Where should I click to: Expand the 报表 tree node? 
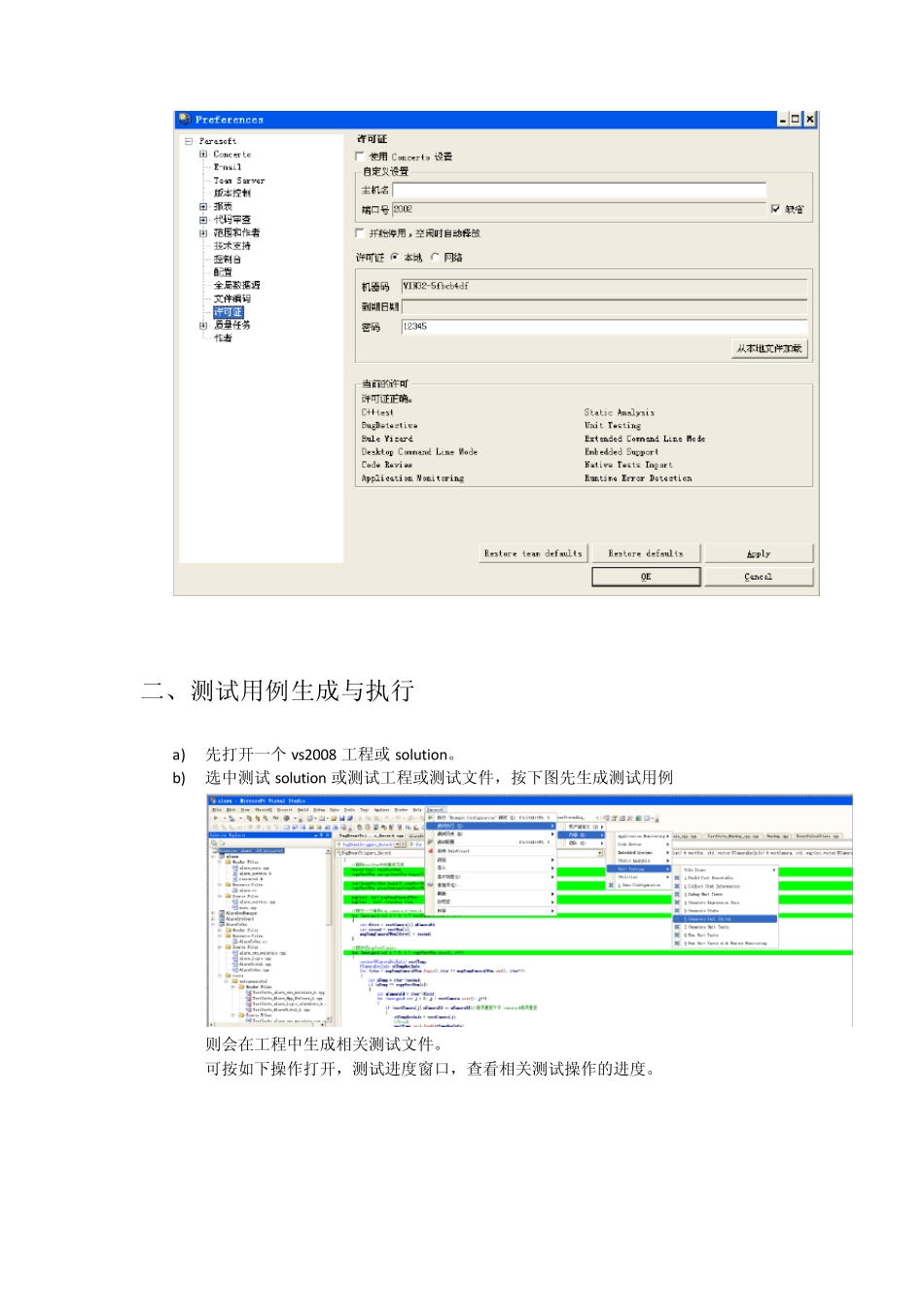[203, 206]
